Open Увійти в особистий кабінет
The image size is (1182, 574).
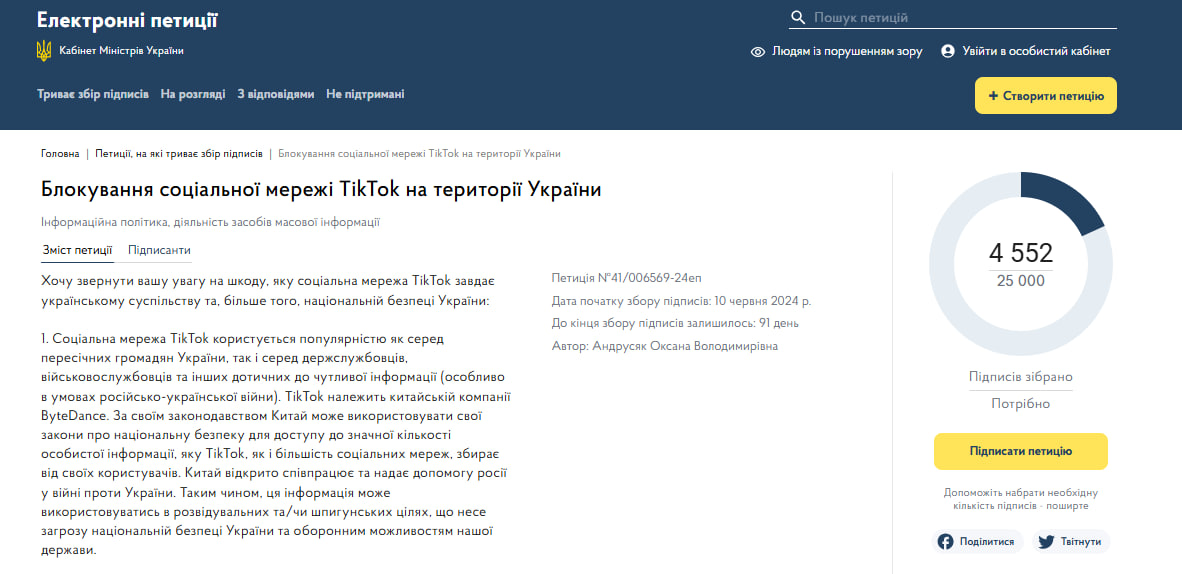click(x=1036, y=51)
